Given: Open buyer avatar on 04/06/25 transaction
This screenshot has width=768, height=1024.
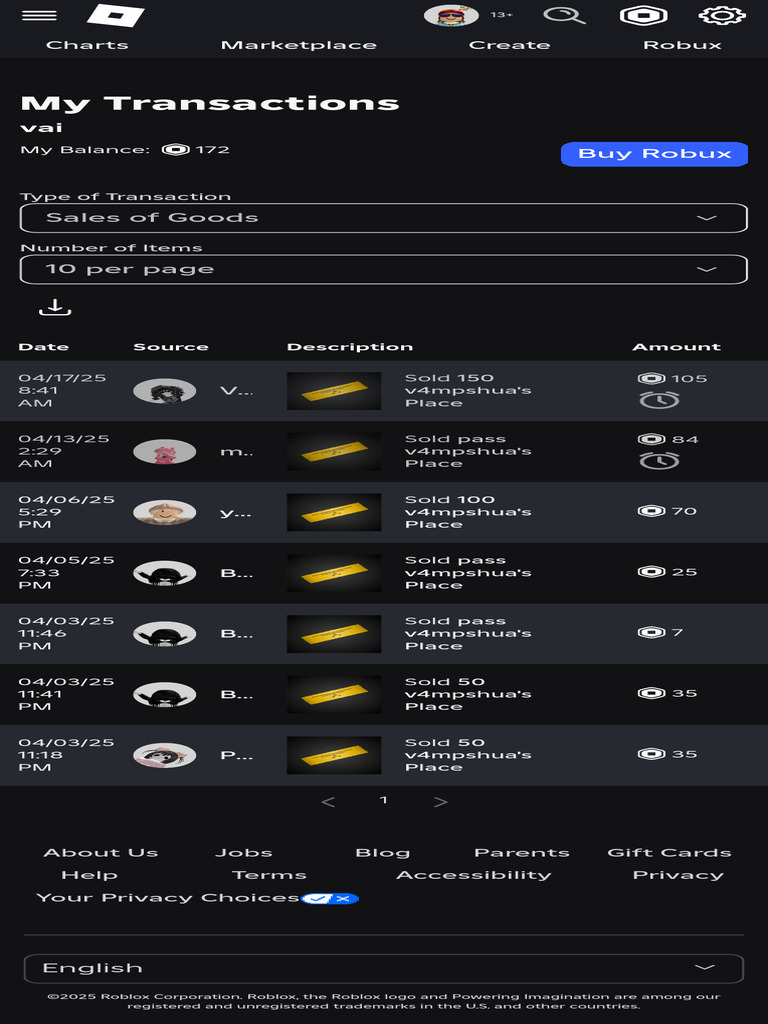Looking at the screenshot, I should 165,513.
